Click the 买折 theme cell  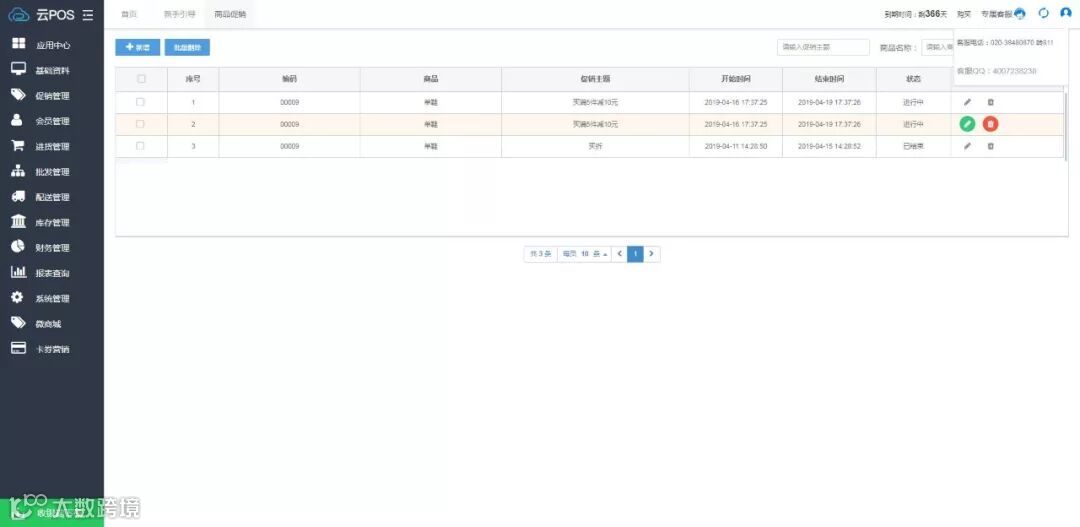coord(595,146)
